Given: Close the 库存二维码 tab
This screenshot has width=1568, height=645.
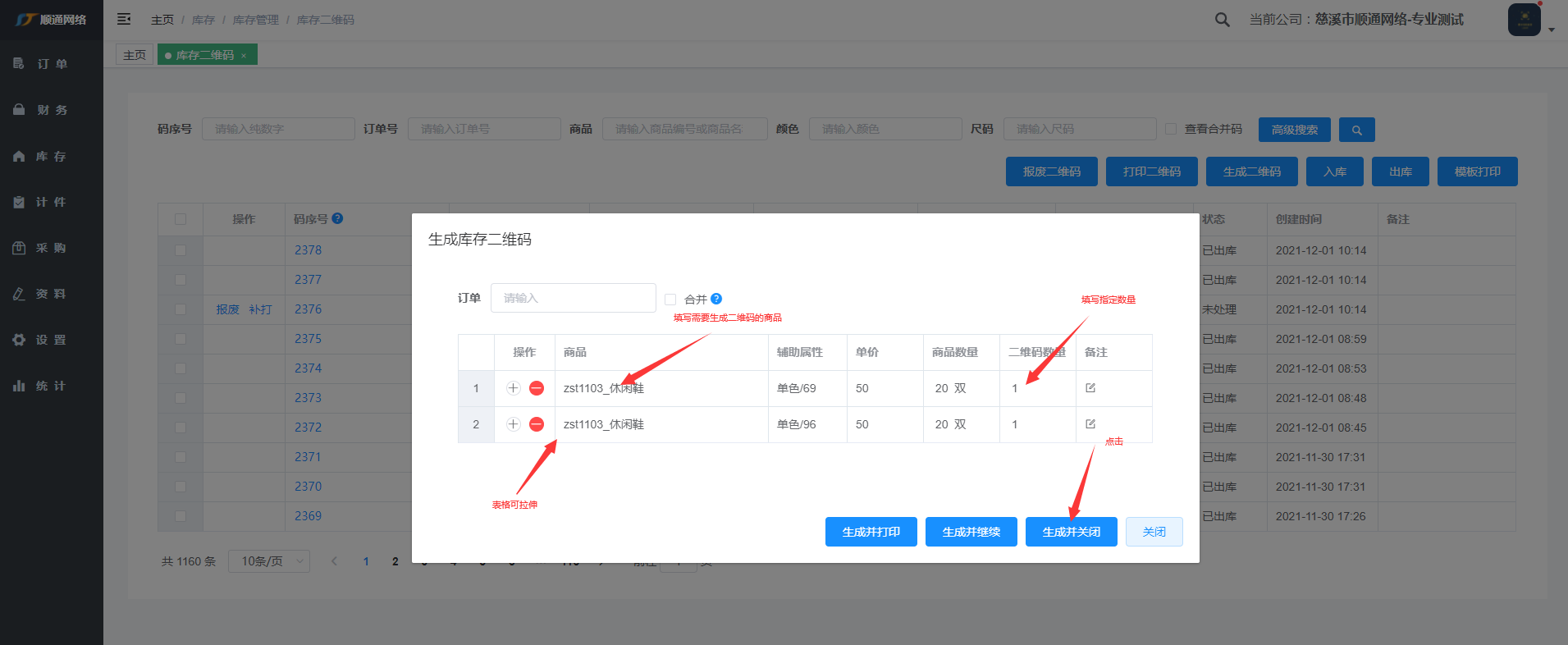Looking at the screenshot, I should tap(244, 56).
